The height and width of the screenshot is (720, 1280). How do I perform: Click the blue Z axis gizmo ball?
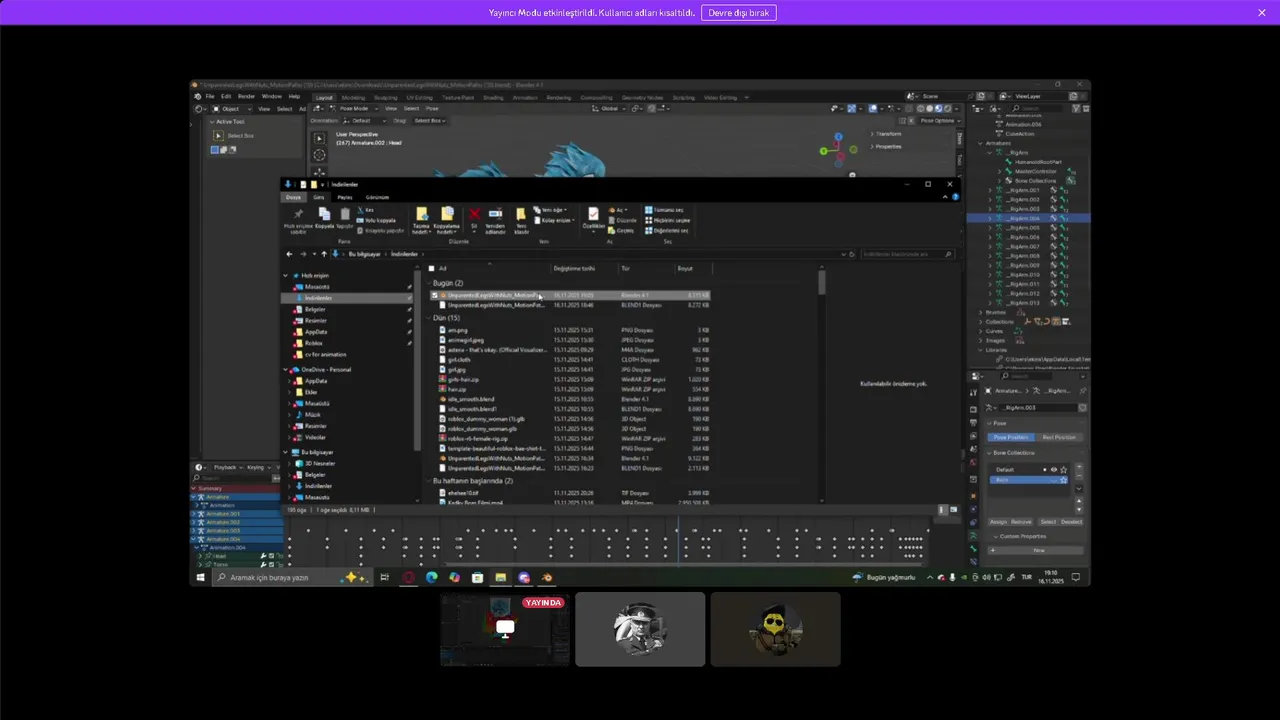[838, 136]
